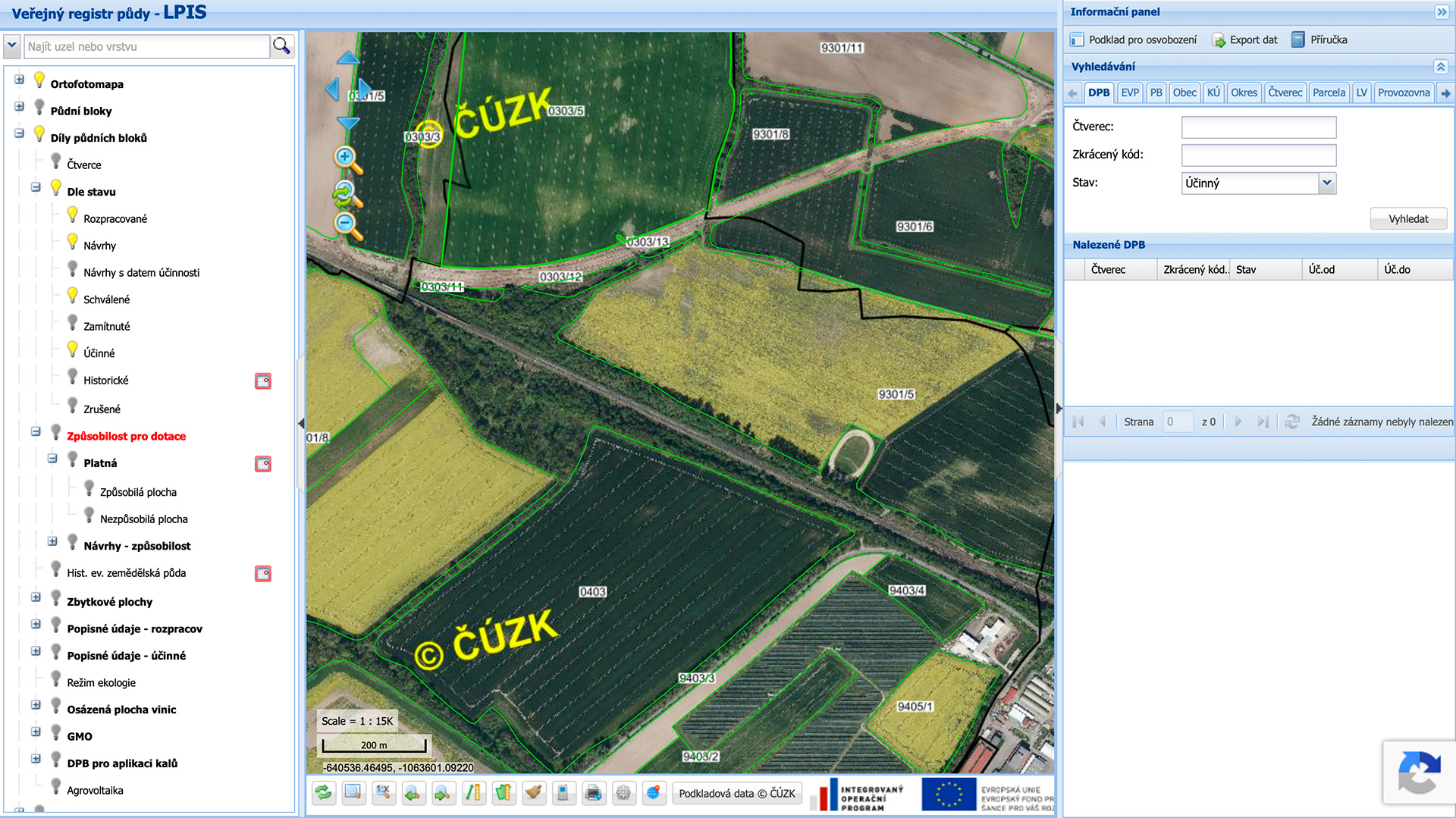Expand the Zbytkové plochy node

(36, 597)
